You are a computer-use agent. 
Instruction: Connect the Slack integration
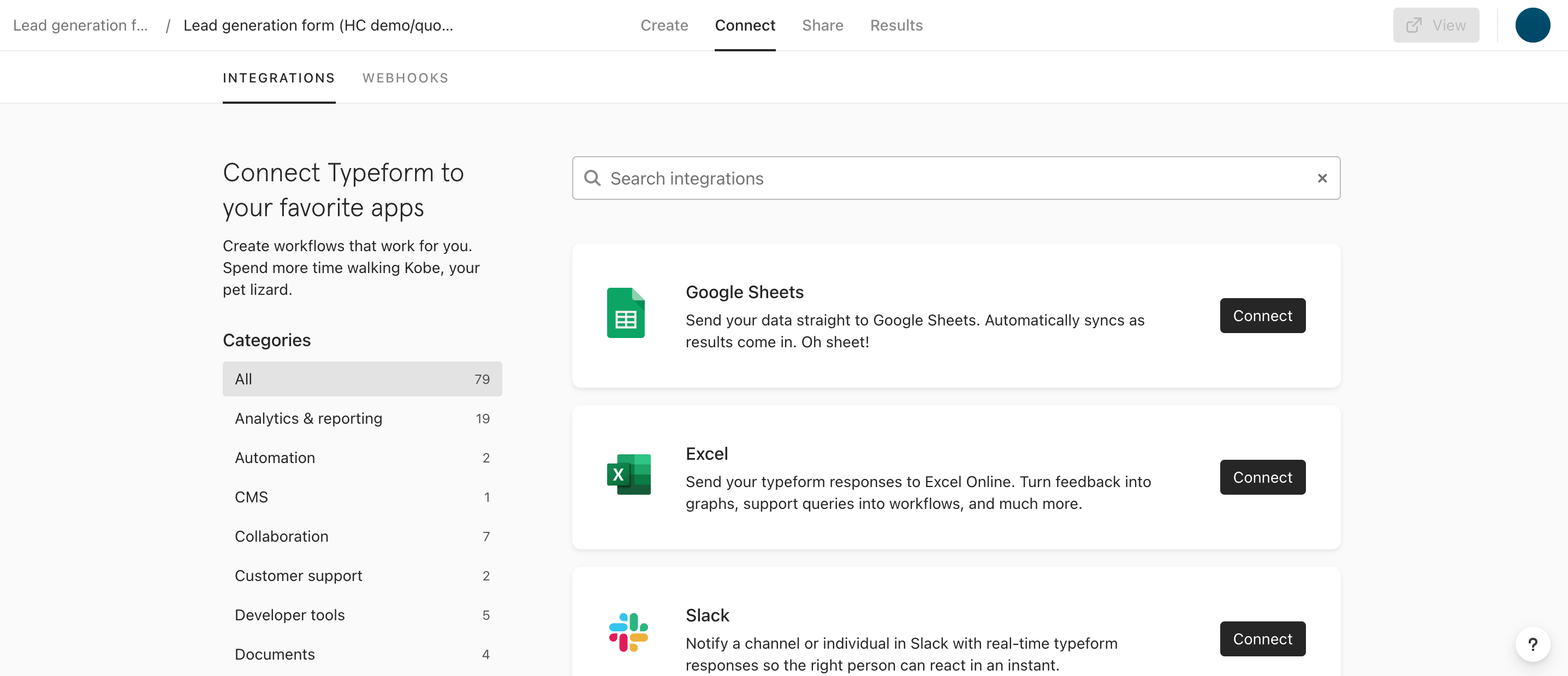coord(1262,638)
